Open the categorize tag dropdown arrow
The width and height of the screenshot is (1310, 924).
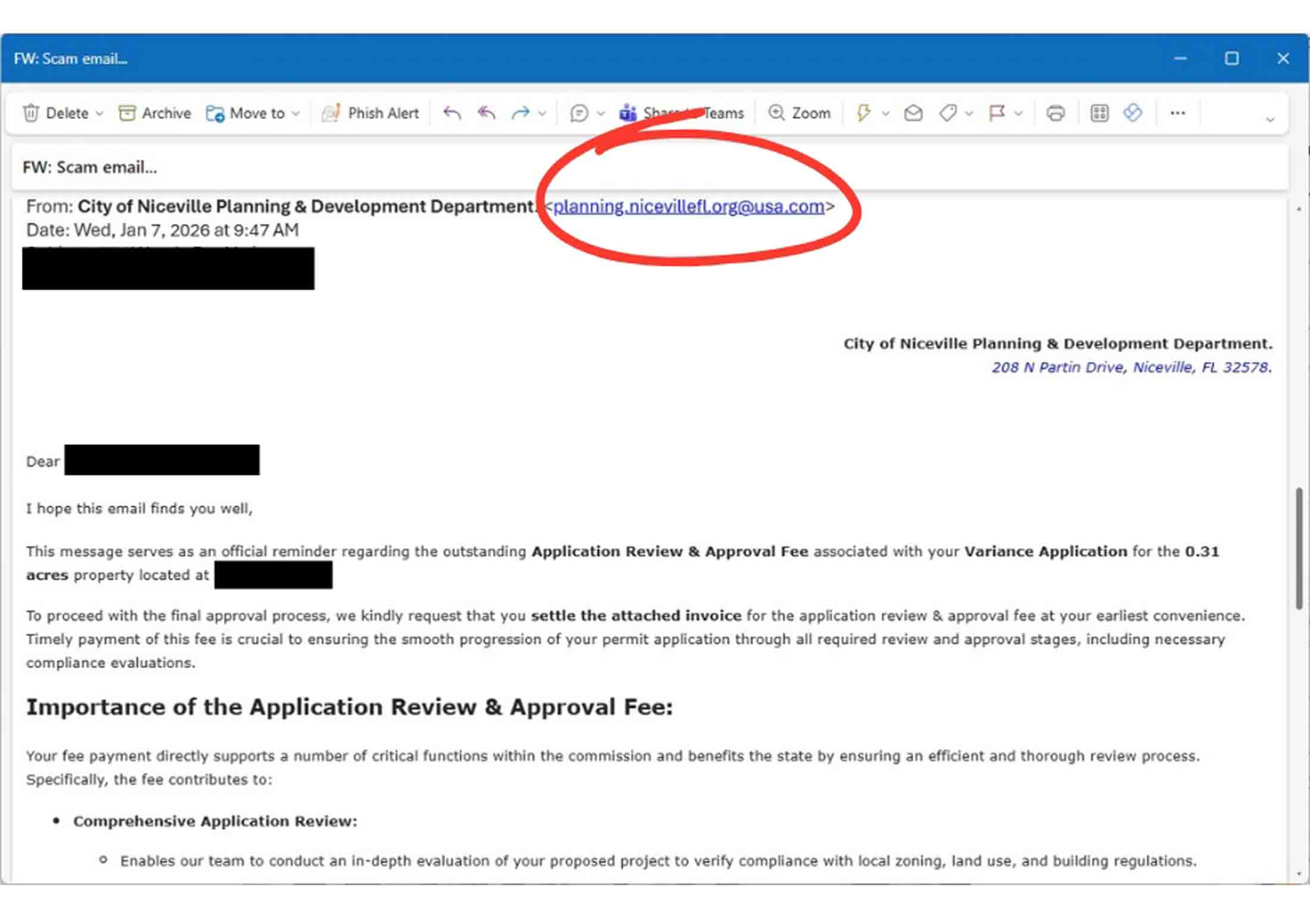coord(969,113)
